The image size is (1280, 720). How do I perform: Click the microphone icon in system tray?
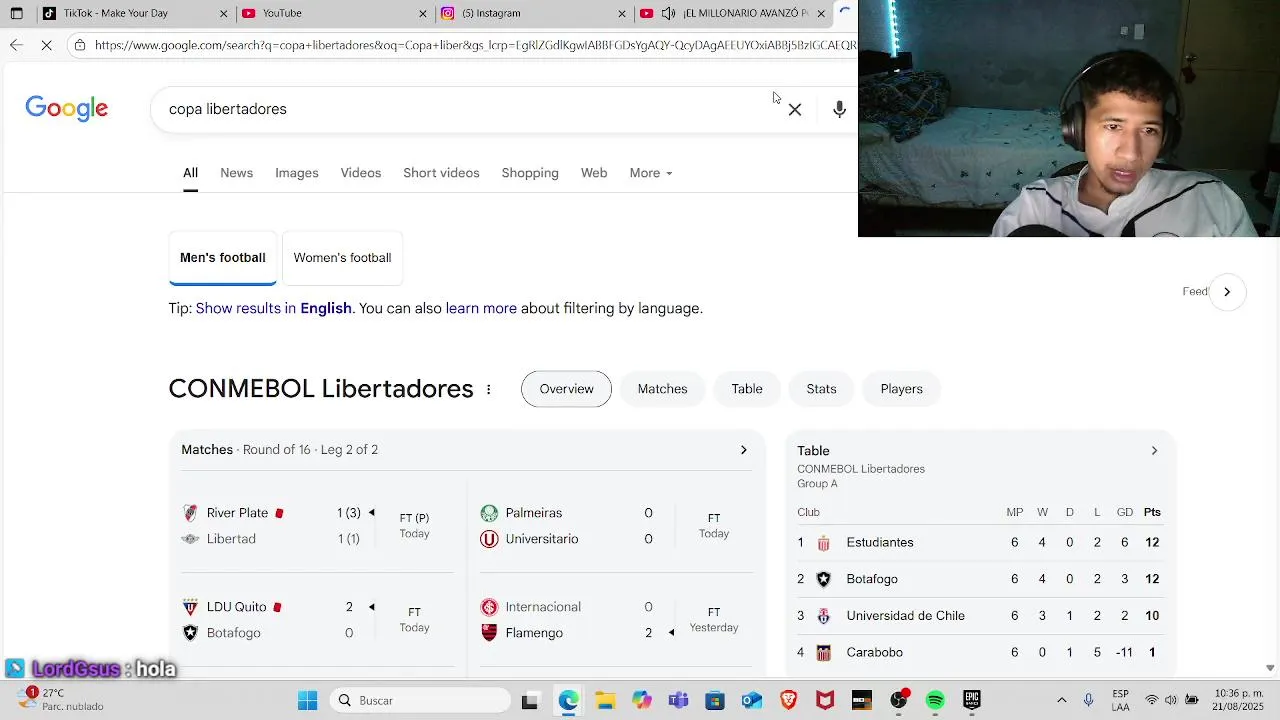click(x=1089, y=700)
